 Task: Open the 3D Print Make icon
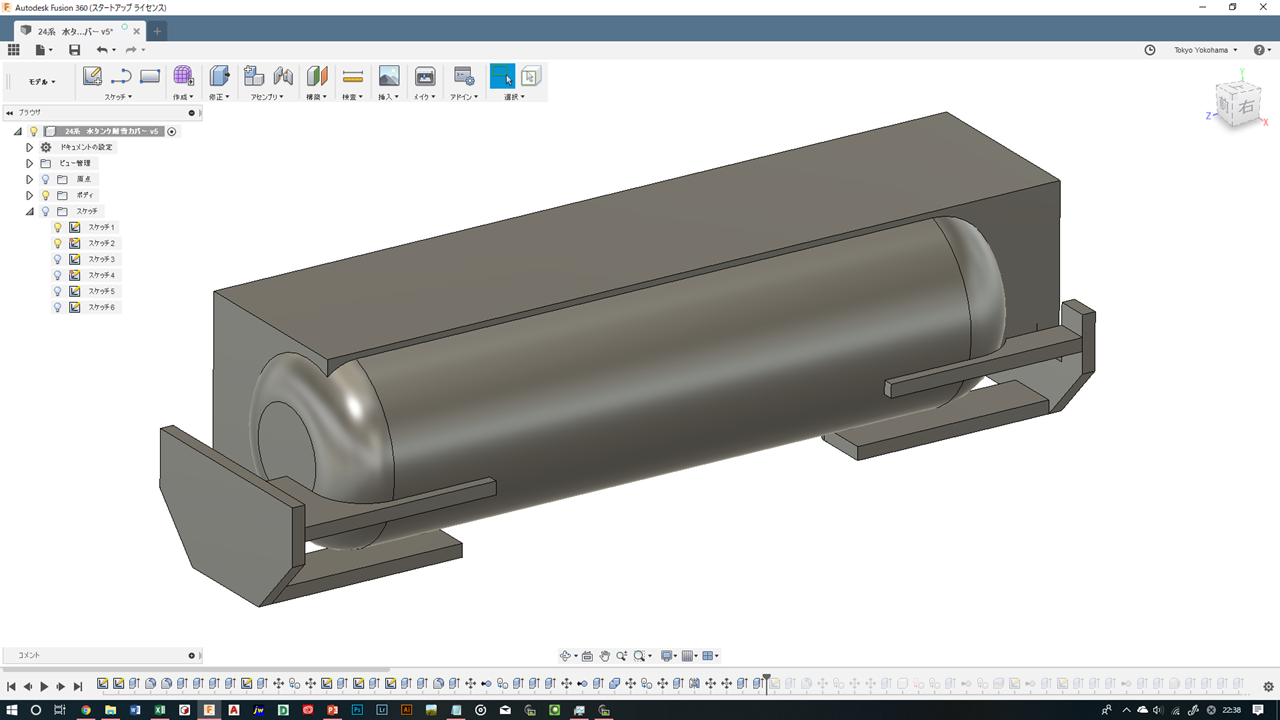pos(425,76)
